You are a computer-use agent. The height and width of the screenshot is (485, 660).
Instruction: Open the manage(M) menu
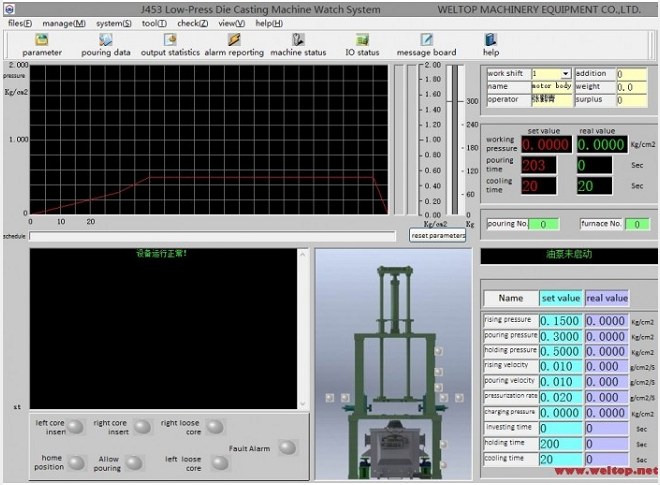pyautogui.click(x=64, y=22)
